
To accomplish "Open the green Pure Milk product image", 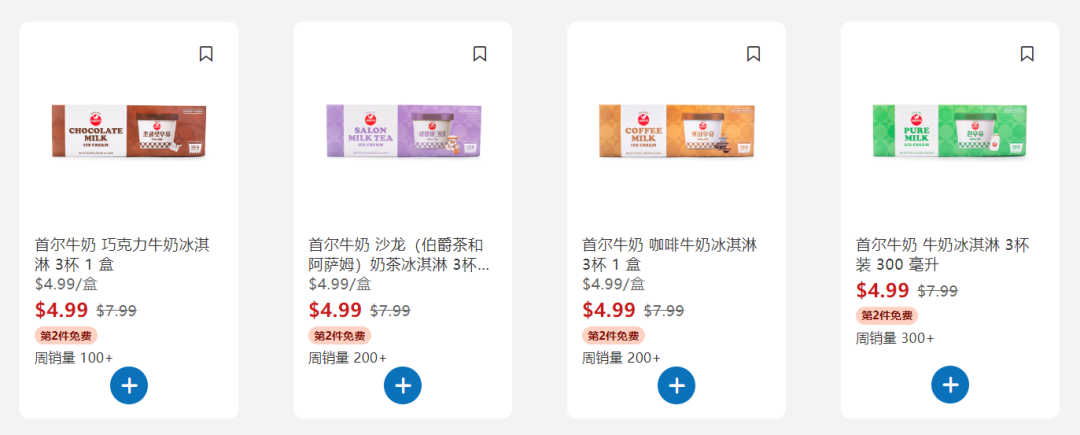I will 950,131.
